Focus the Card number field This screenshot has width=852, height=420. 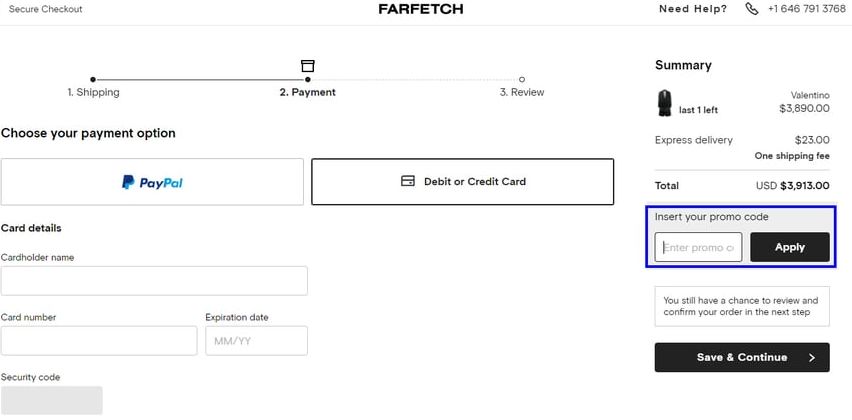pos(99,341)
